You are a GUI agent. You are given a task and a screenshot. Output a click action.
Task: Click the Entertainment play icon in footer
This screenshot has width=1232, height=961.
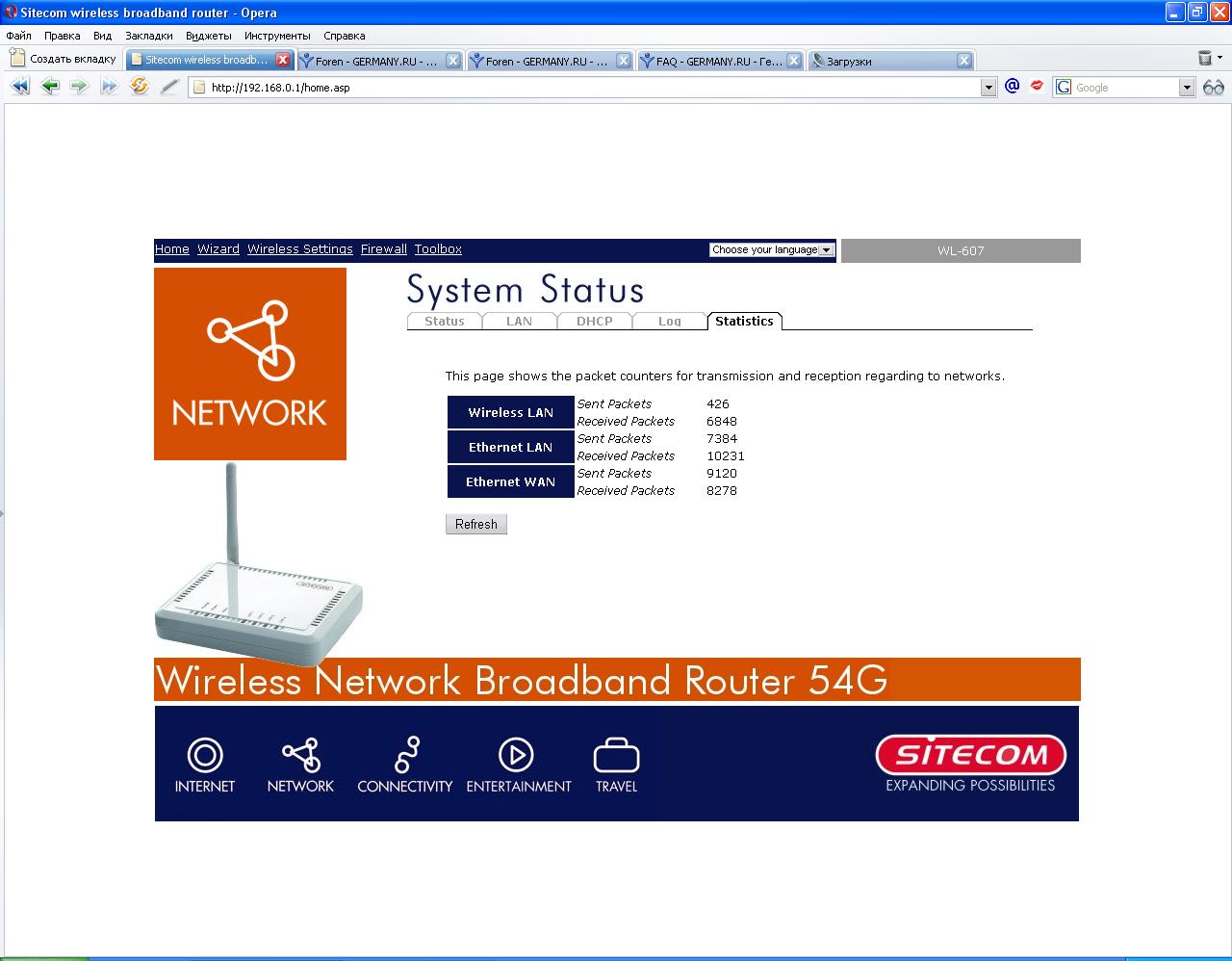click(516, 755)
